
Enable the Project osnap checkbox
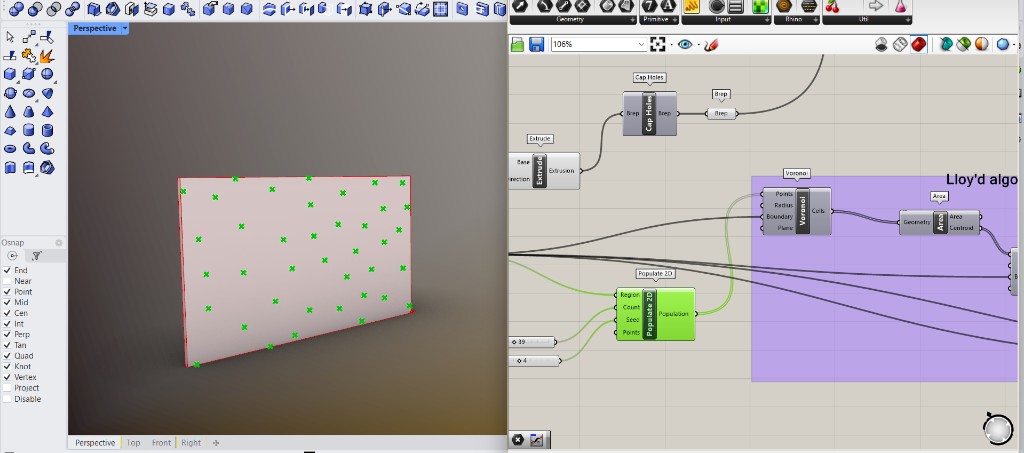coord(7,388)
